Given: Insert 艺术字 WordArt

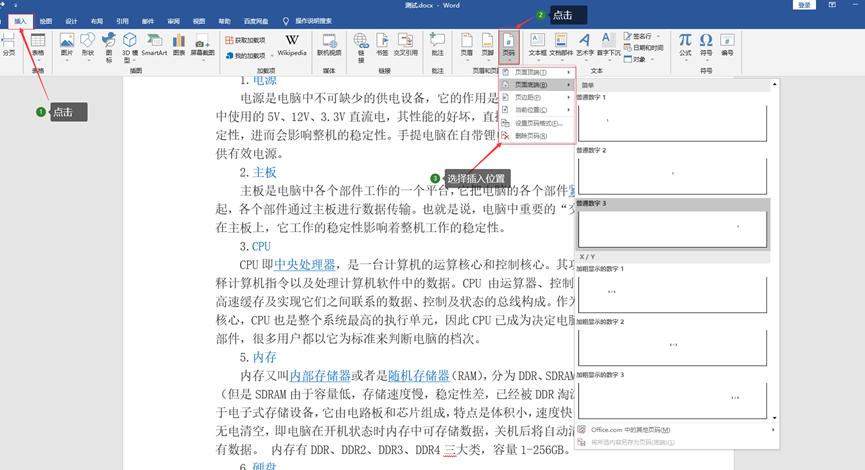Looking at the screenshot, I should 585,46.
